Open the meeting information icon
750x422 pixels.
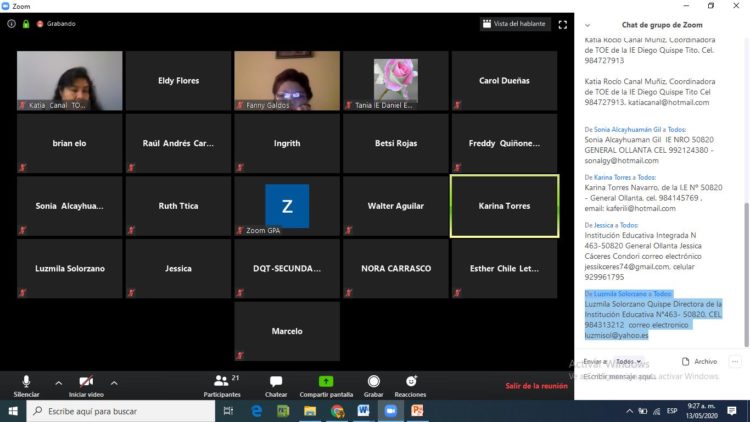(11, 23)
